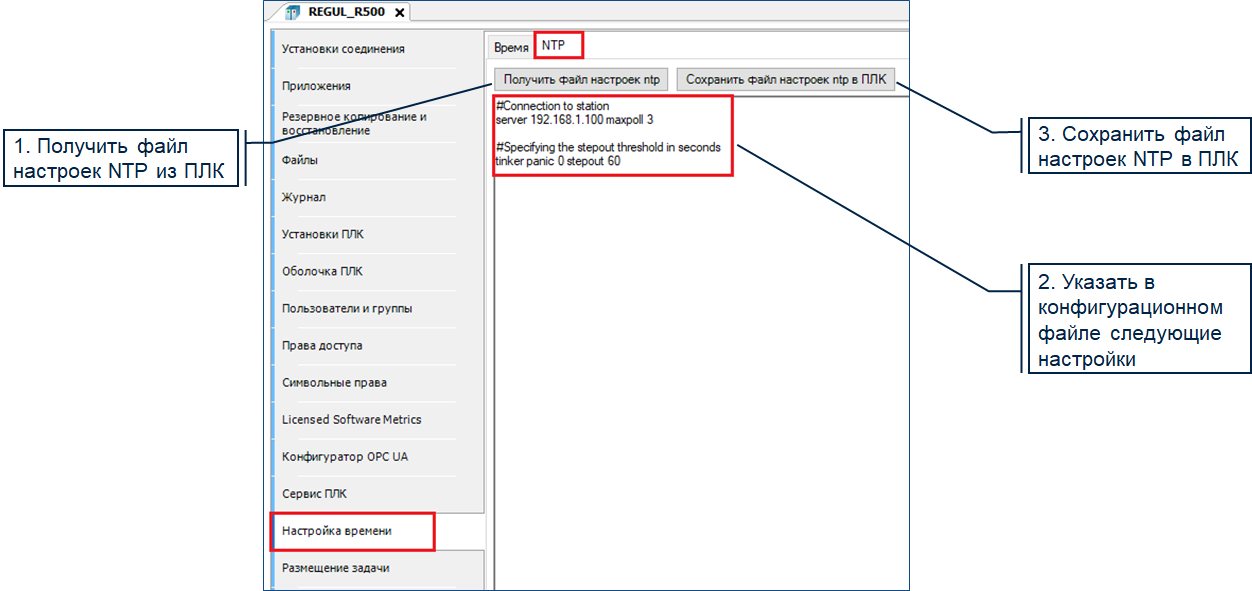Show the Журнал page
The height and width of the screenshot is (591, 1252).
303,197
